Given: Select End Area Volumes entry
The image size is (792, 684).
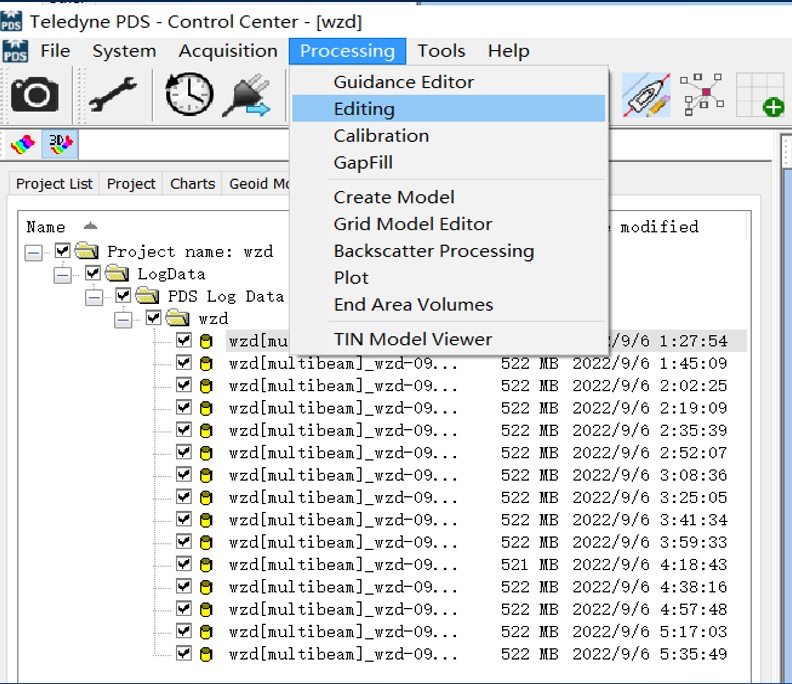Looking at the screenshot, I should [x=449, y=304].
